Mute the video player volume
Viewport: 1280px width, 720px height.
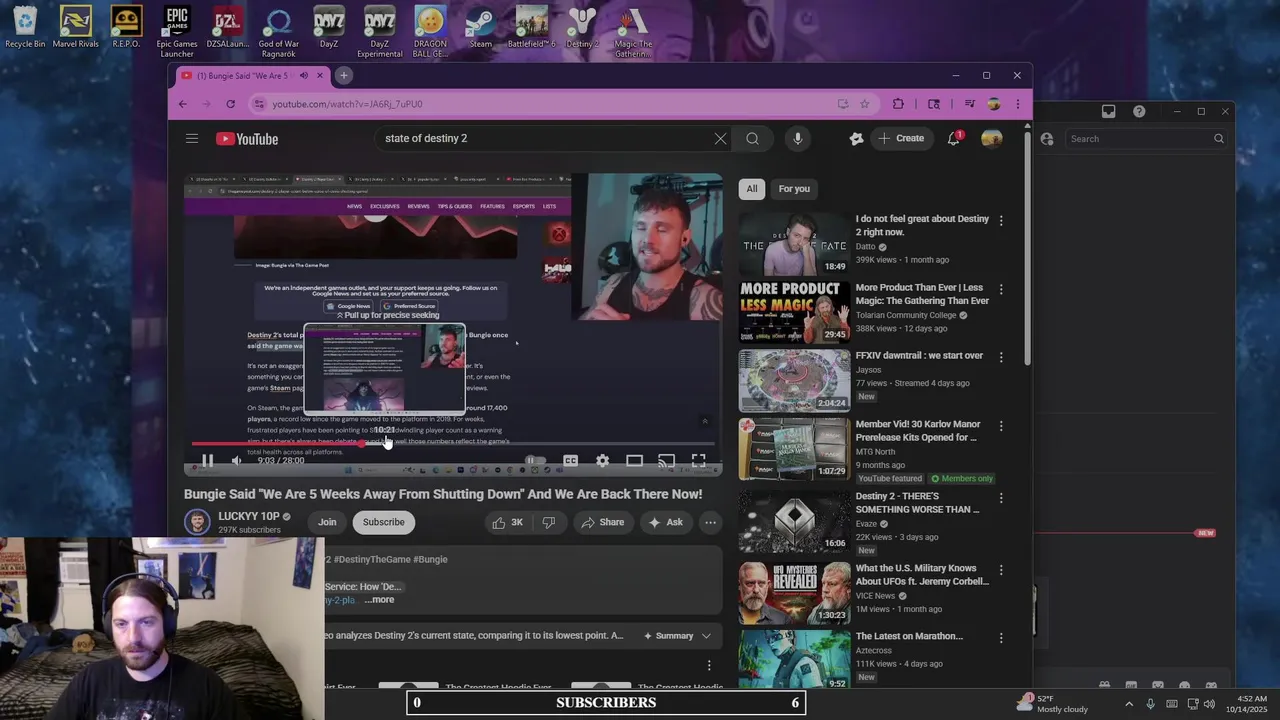237,461
